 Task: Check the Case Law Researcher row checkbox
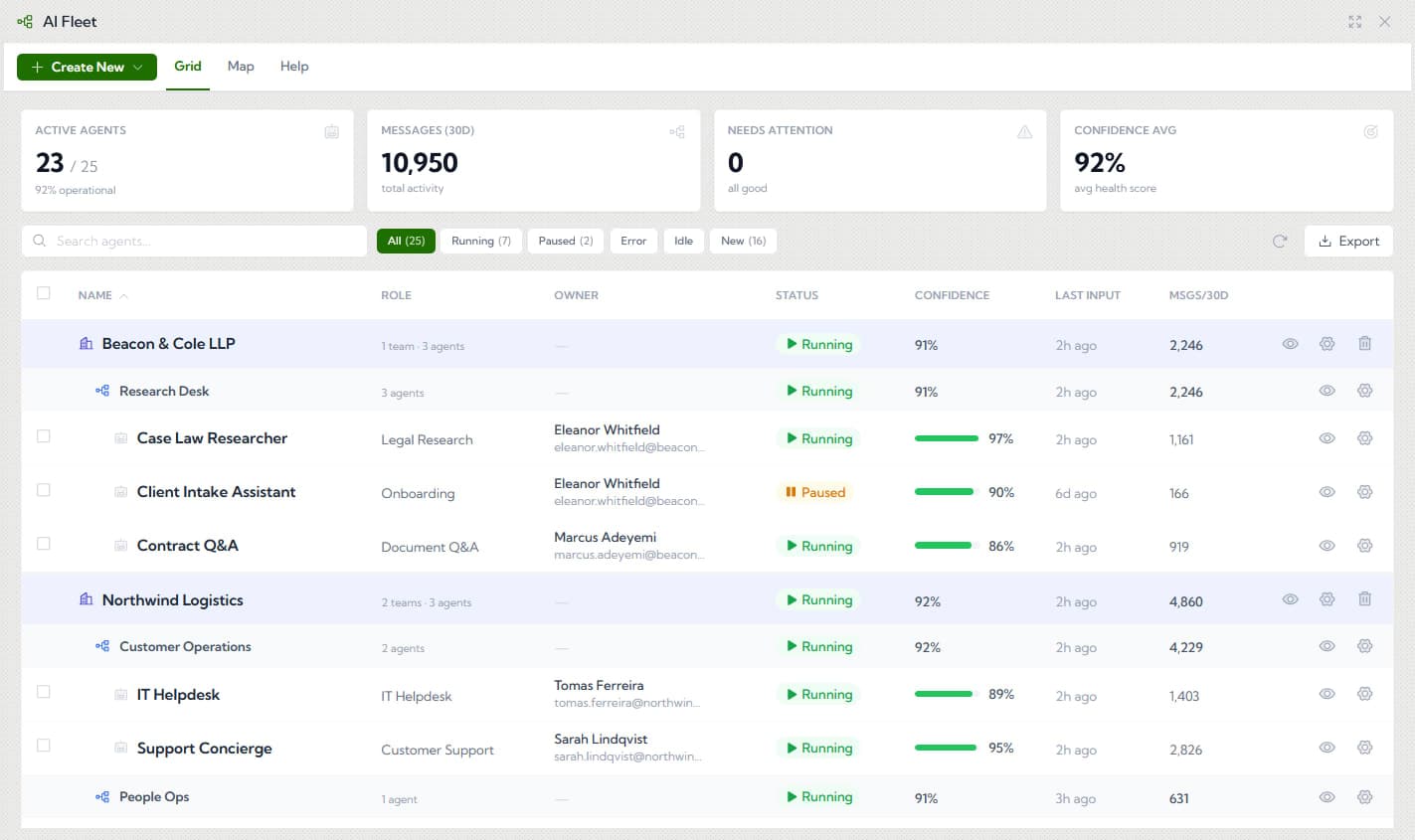pos(44,436)
